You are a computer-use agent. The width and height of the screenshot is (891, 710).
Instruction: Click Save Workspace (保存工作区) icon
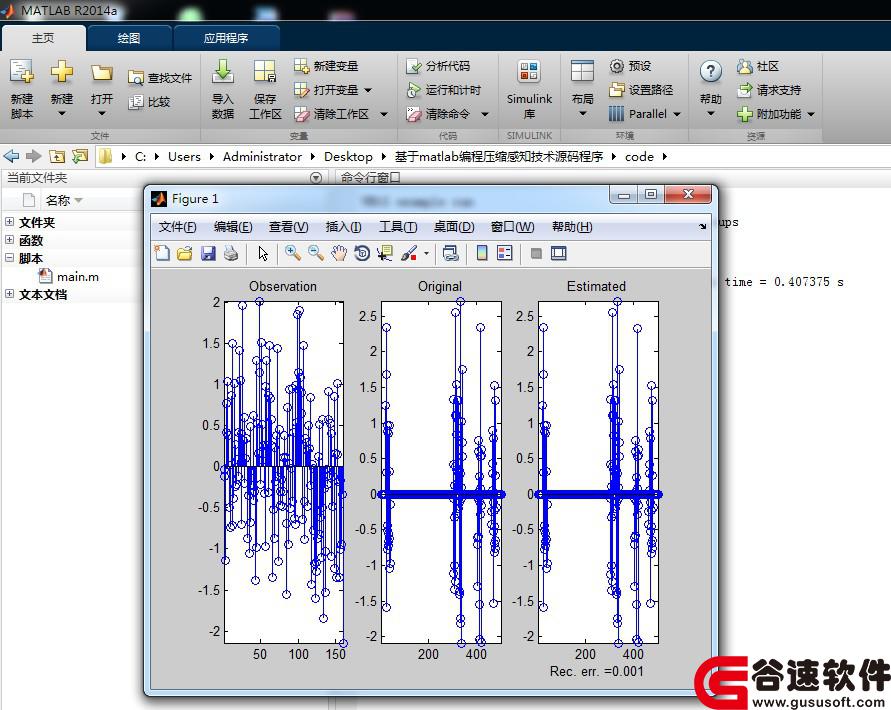click(x=265, y=88)
